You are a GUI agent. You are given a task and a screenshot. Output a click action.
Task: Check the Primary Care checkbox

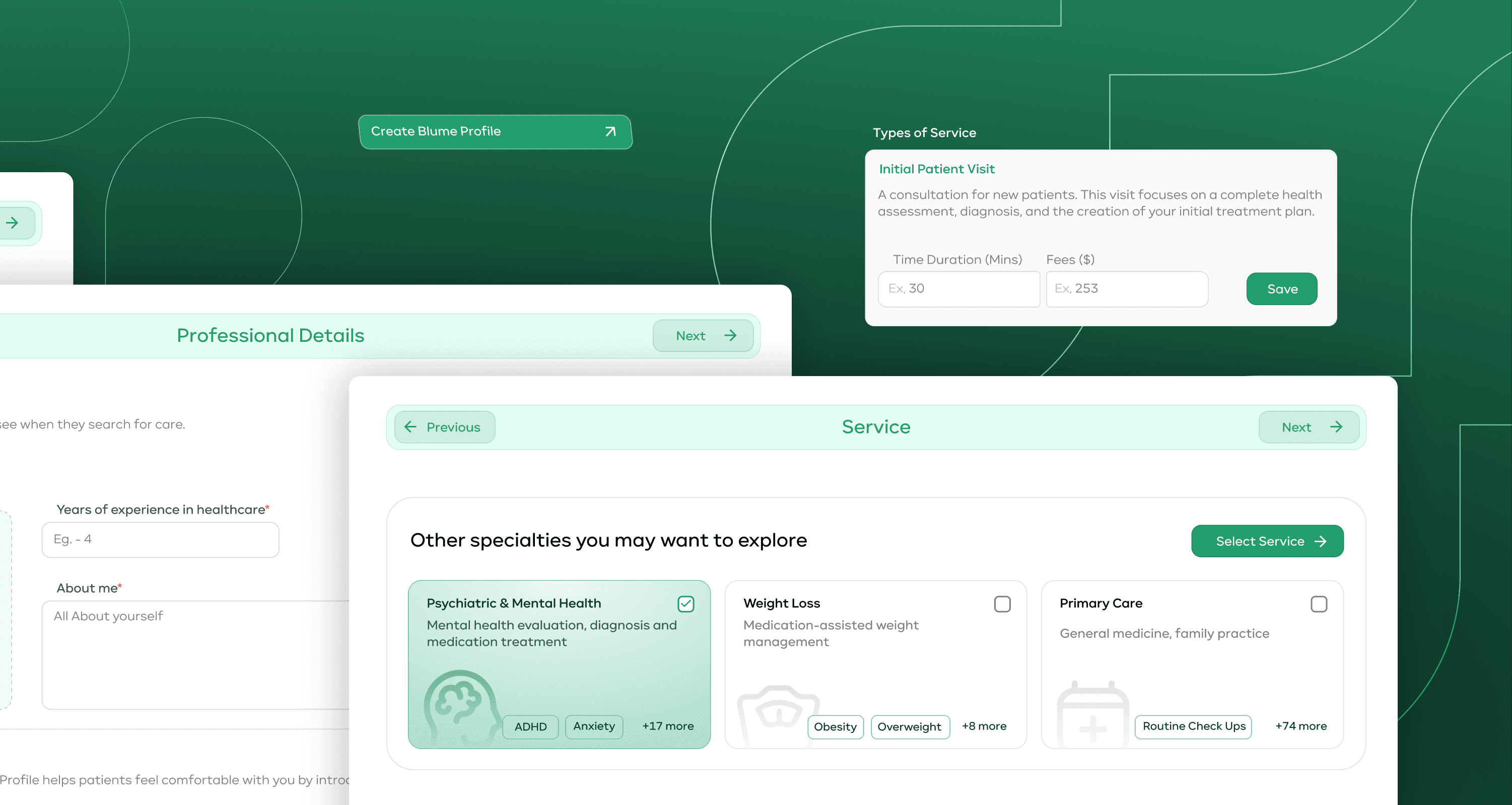tap(1318, 604)
